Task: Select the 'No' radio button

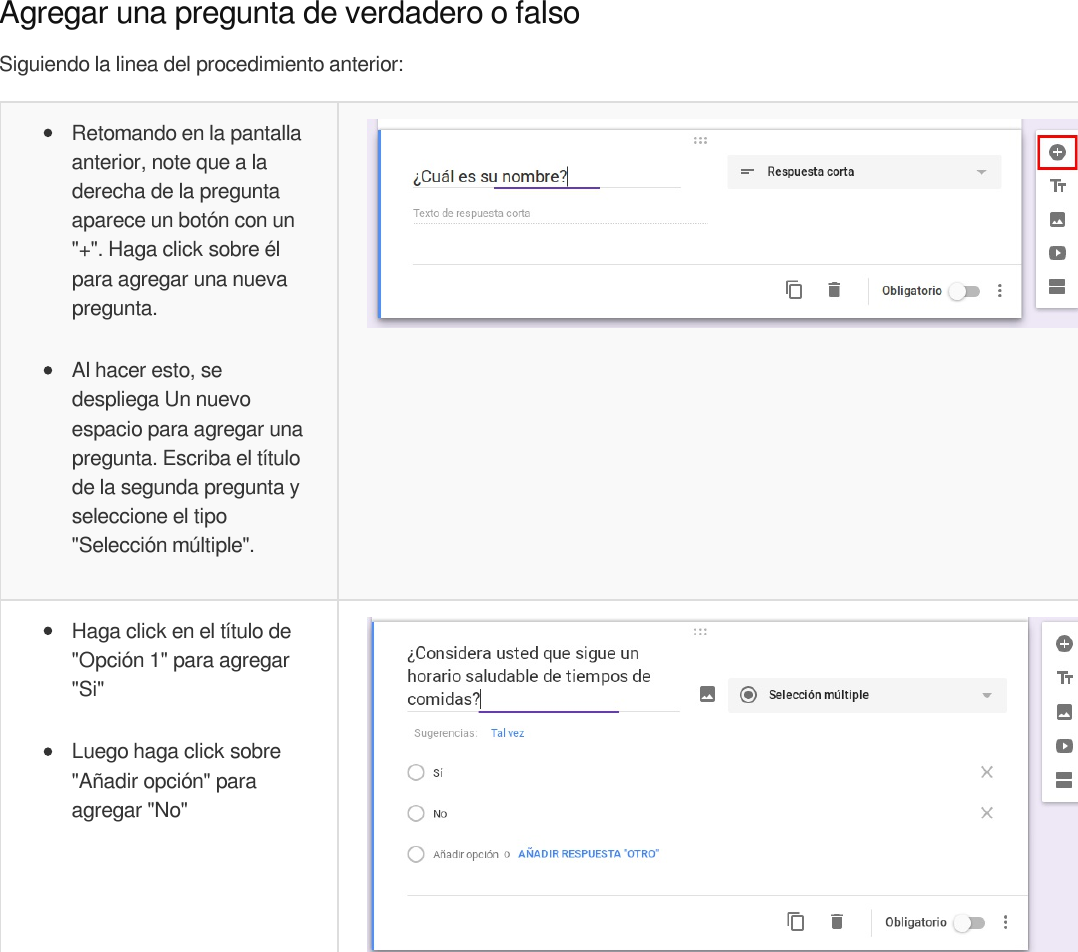Action: (x=415, y=813)
